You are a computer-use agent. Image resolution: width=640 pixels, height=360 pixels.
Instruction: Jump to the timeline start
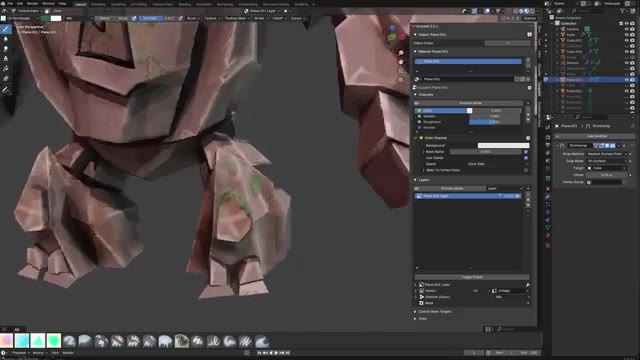coord(259,353)
